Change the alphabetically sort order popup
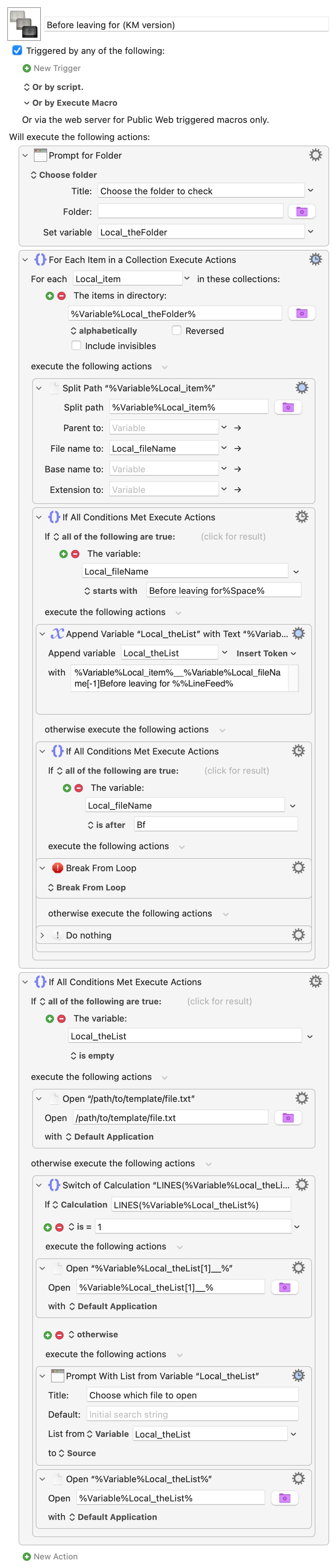The width and height of the screenshot is (336, 1568). coord(104,330)
